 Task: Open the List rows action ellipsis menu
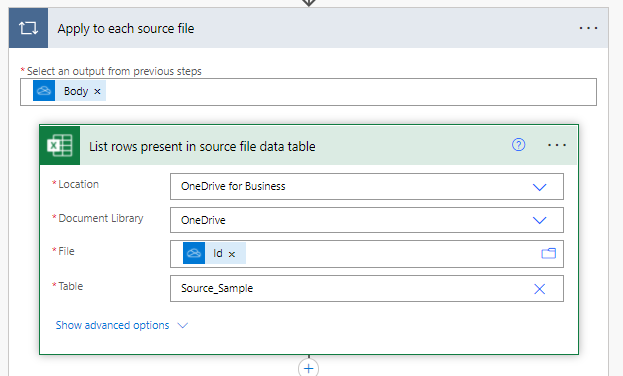[557, 145]
